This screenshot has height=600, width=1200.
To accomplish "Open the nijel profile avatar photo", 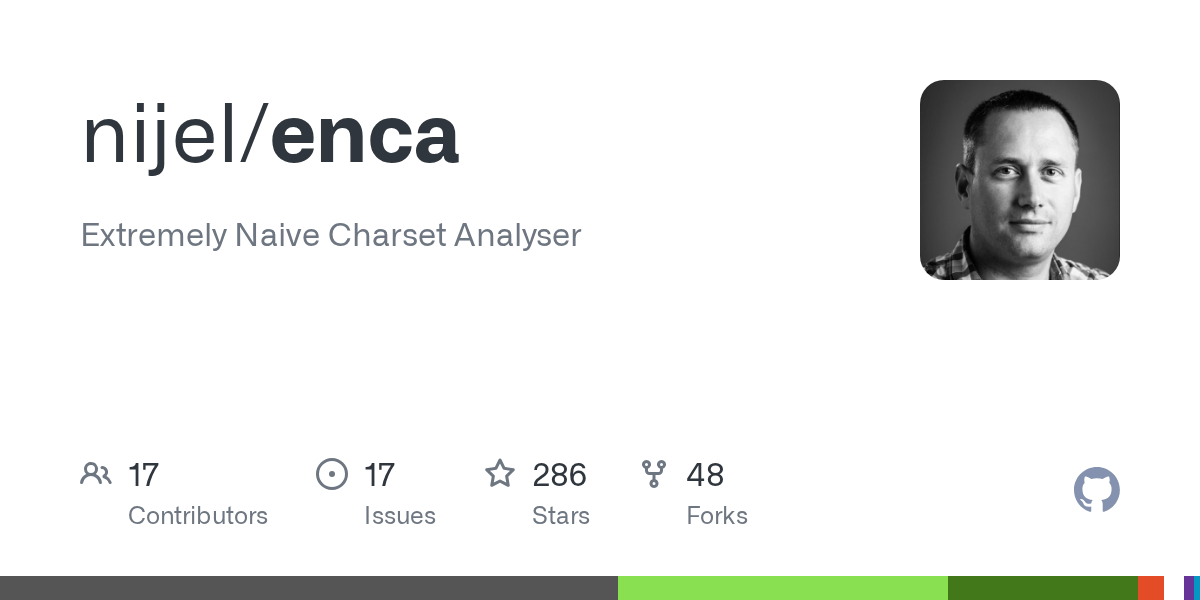I will pos(1020,180).
